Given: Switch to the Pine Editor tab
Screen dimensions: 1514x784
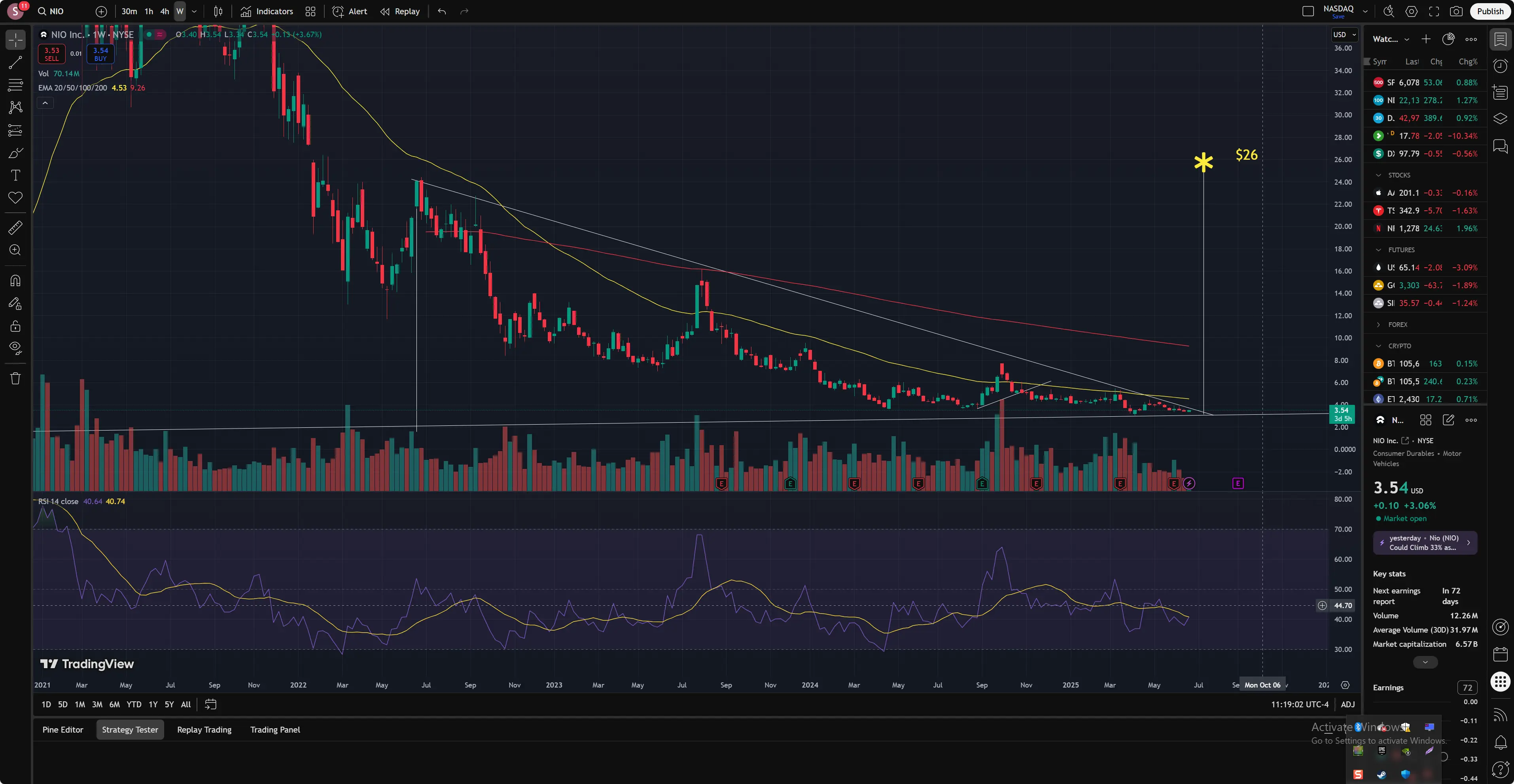Looking at the screenshot, I should coord(63,729).
